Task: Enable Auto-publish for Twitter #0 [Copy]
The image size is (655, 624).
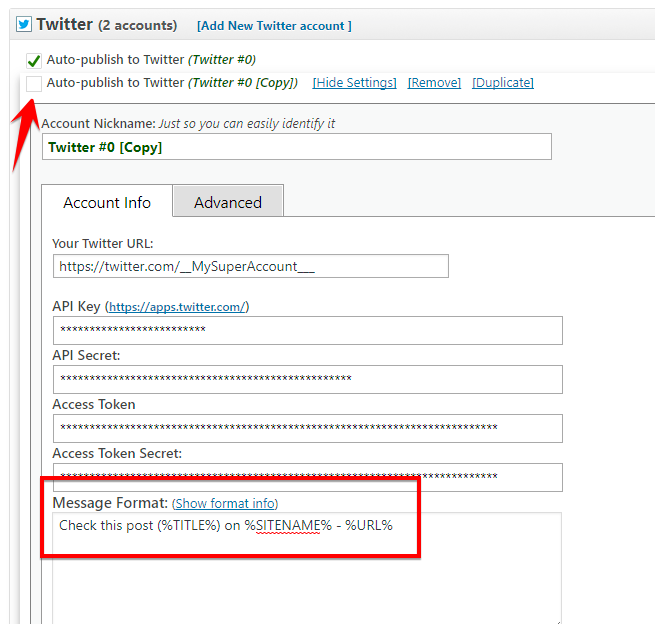Action: point(34,83)
